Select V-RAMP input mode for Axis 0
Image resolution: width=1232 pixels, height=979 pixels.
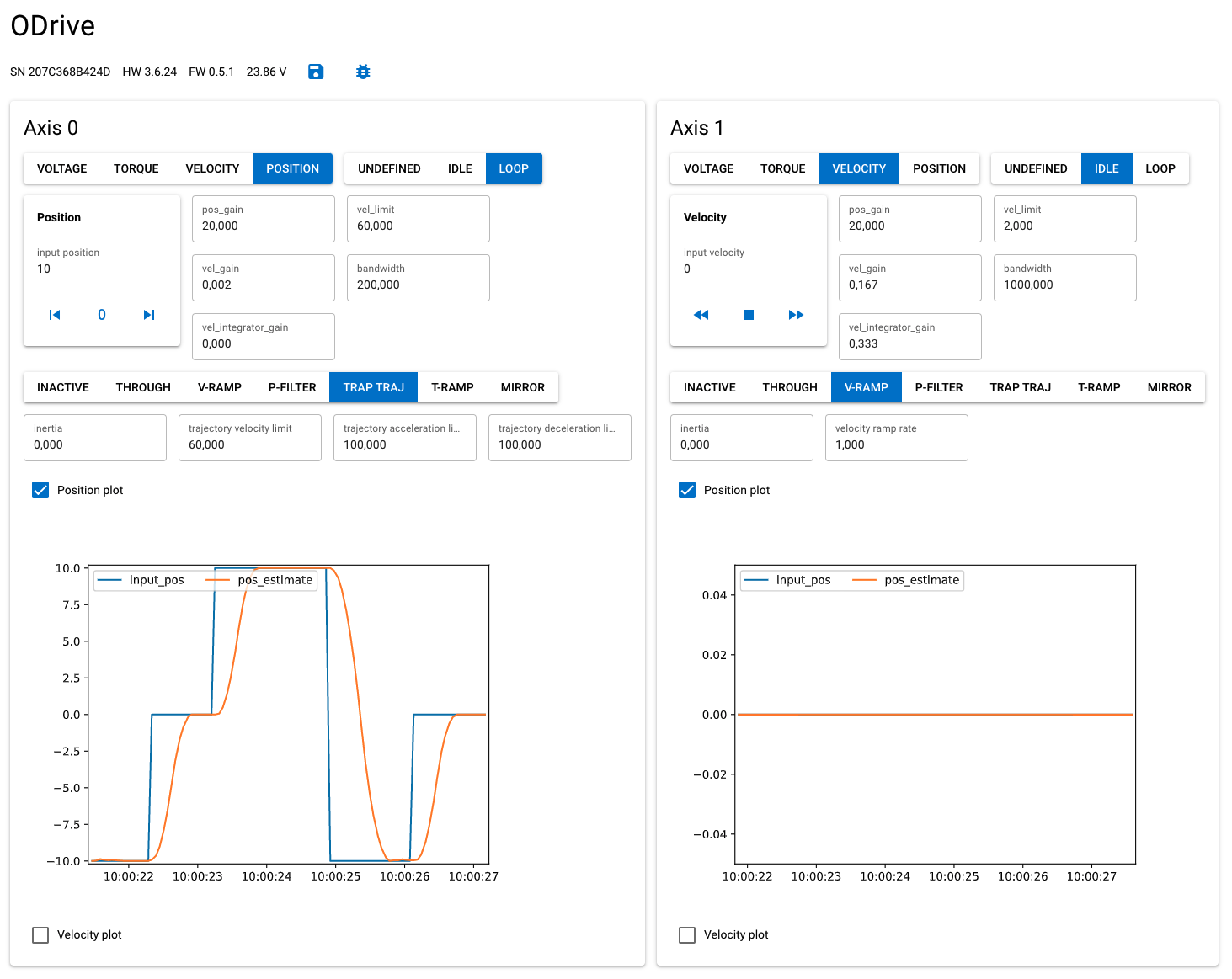click(x=220, y=387)
